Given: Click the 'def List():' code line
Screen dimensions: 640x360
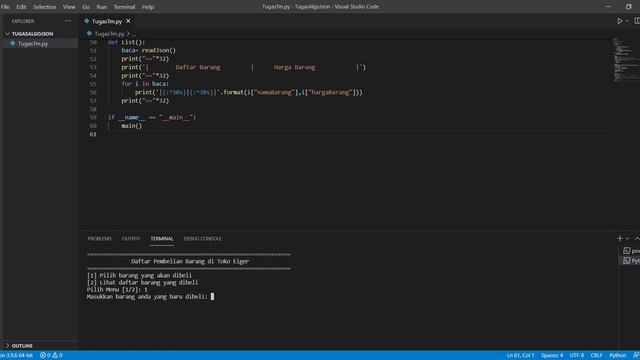Looking at the screenshot, I should coord(126,42).
